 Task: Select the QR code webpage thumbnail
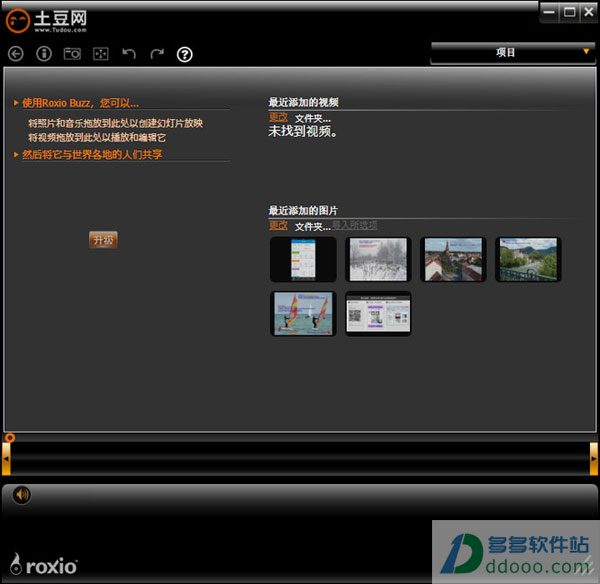378,313
